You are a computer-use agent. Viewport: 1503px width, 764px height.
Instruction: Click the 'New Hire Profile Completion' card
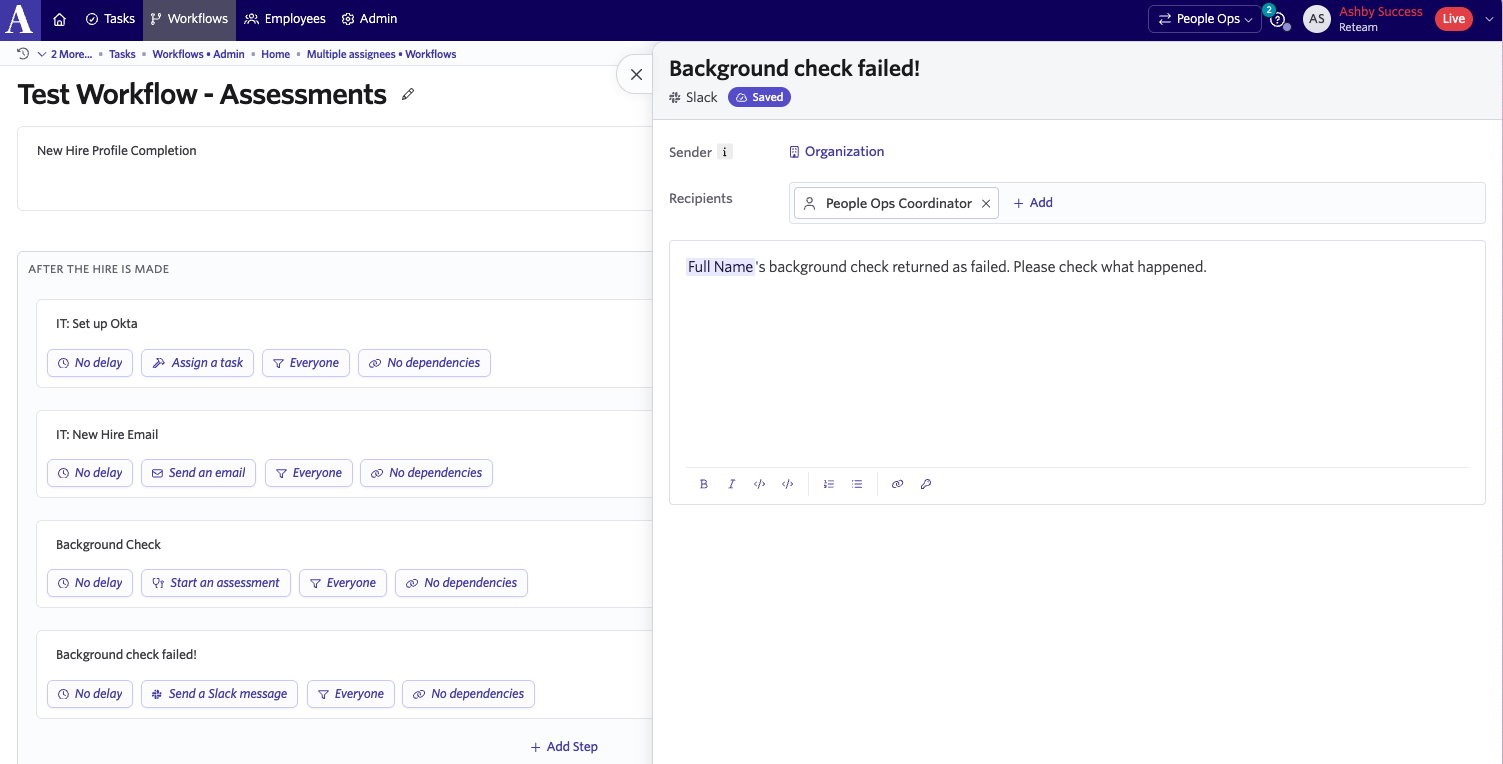335,169
